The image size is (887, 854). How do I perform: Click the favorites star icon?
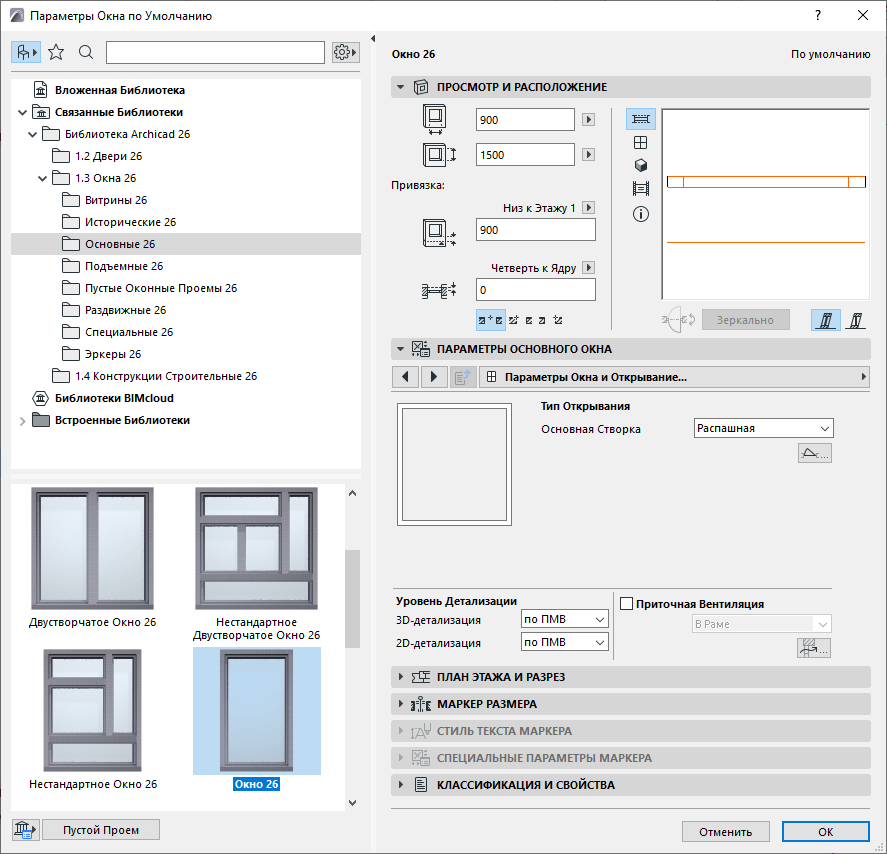pos(55,50)
